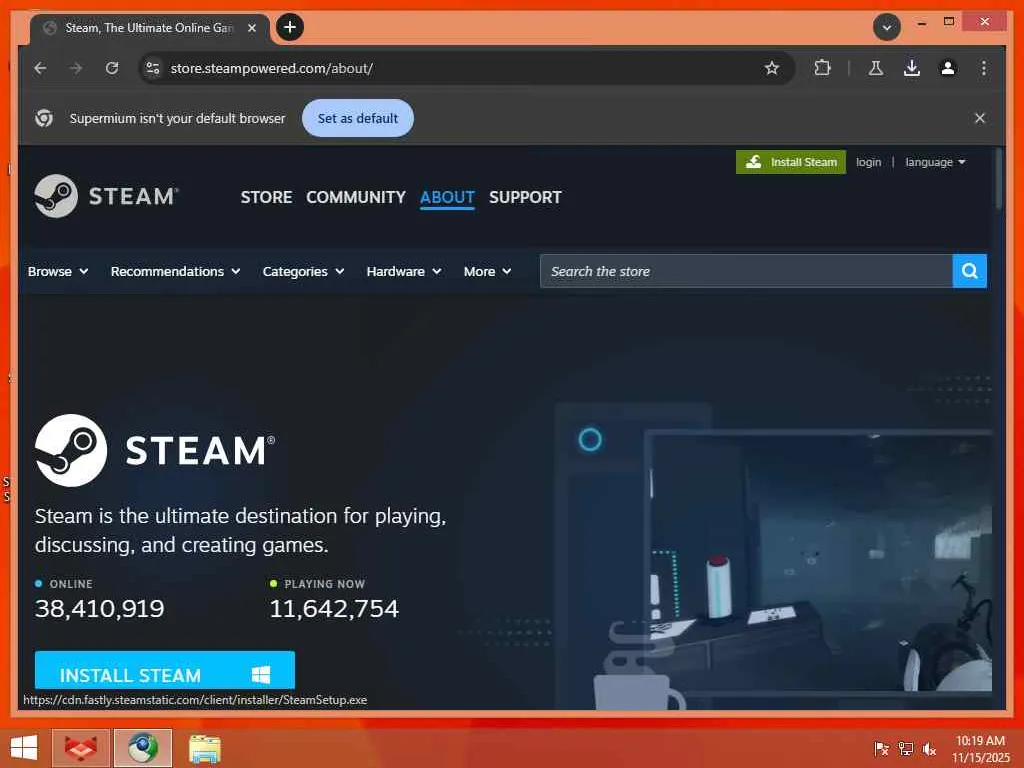The height and width of the screenshot is (768, 1024).
Task: Open the tab search dropdown arrow
Action: [x=887, y=27]
